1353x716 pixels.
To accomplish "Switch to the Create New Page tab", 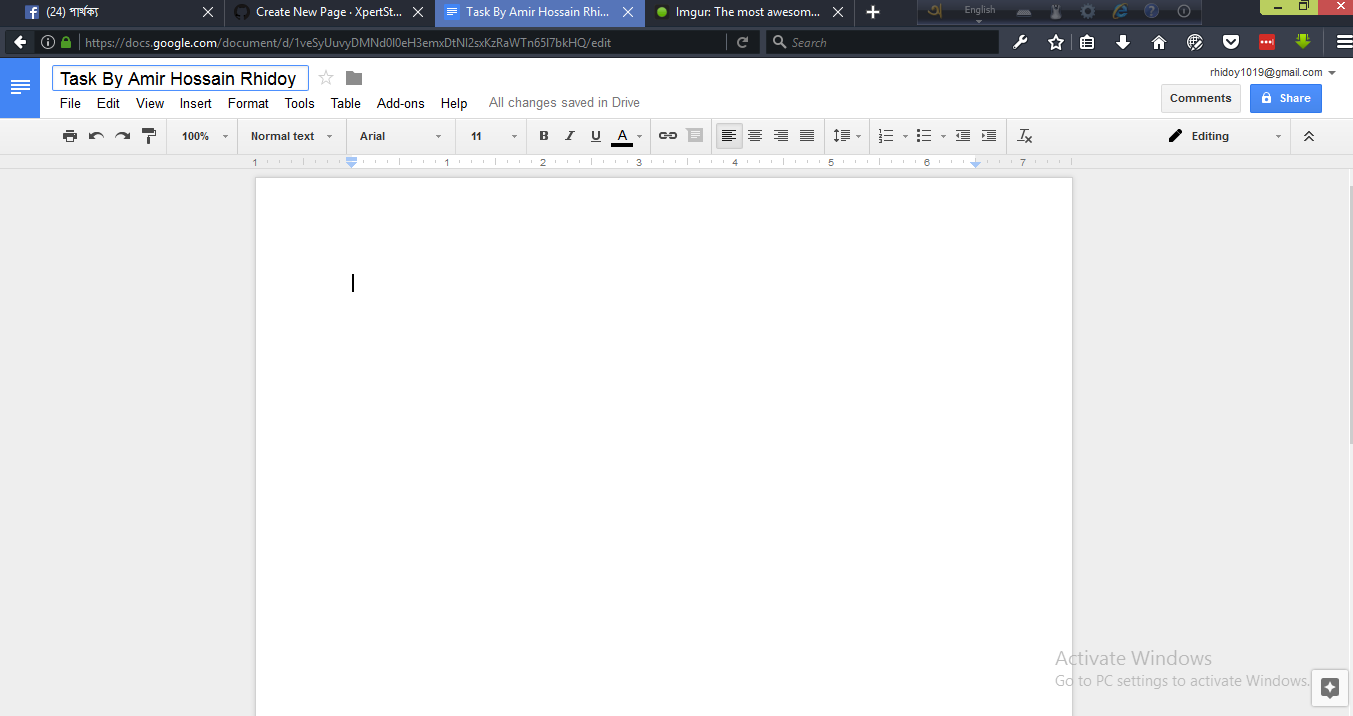I will pos(328,12).
